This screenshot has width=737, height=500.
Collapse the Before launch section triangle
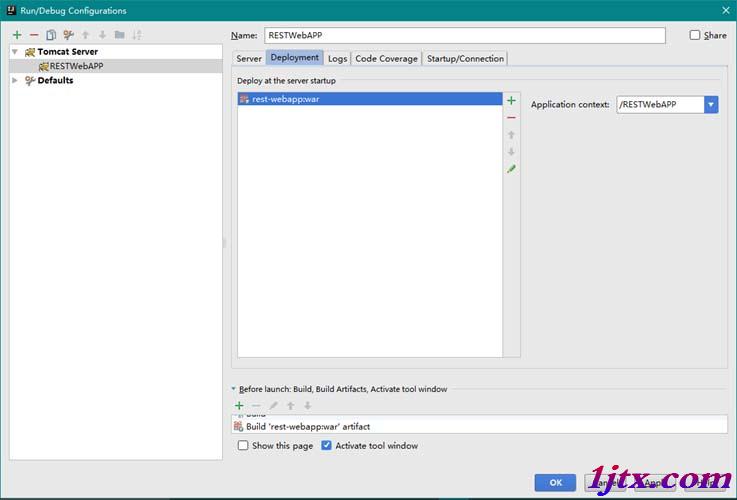pyautogui.click(x=234, y=389)
